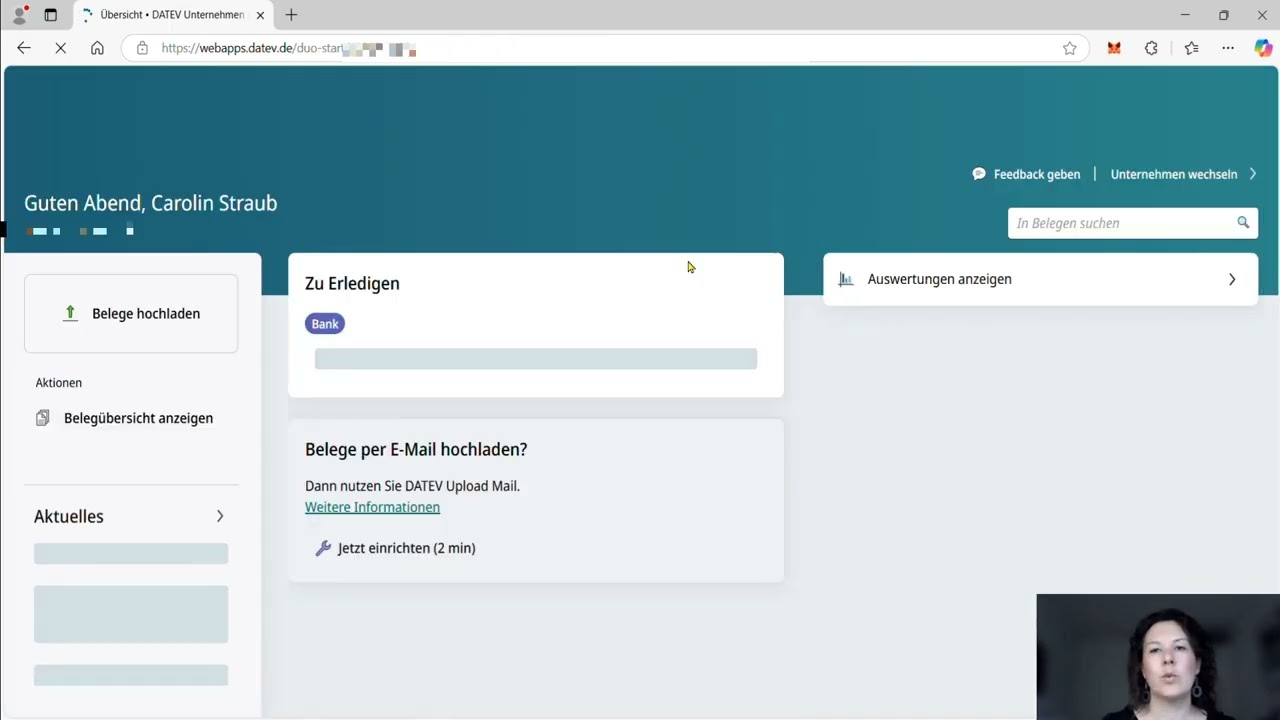
Task: Add this page to favorites
Action: pyautogui.click(x=1070, y=48)
